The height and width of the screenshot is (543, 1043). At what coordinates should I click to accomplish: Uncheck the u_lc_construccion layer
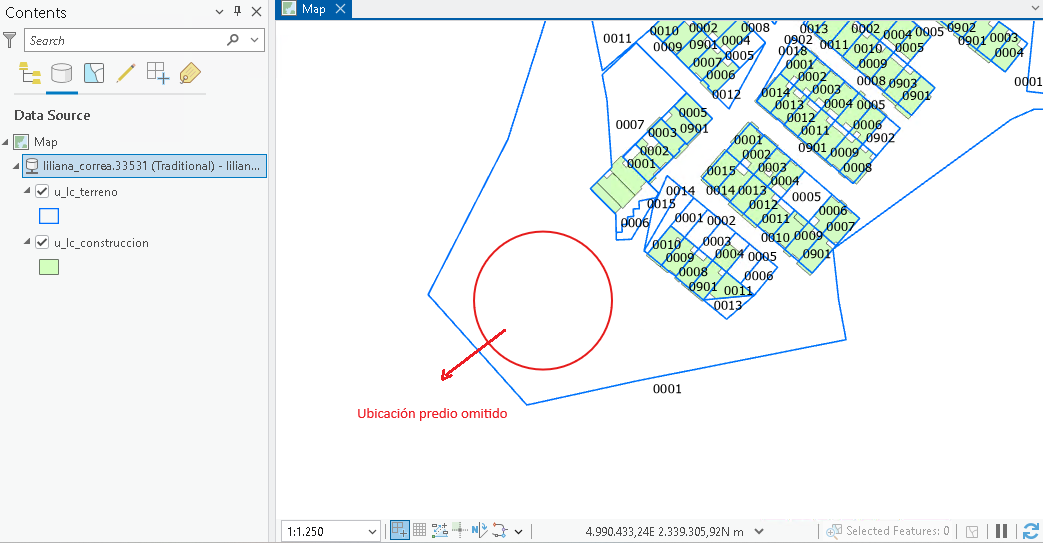pos(42,243)
